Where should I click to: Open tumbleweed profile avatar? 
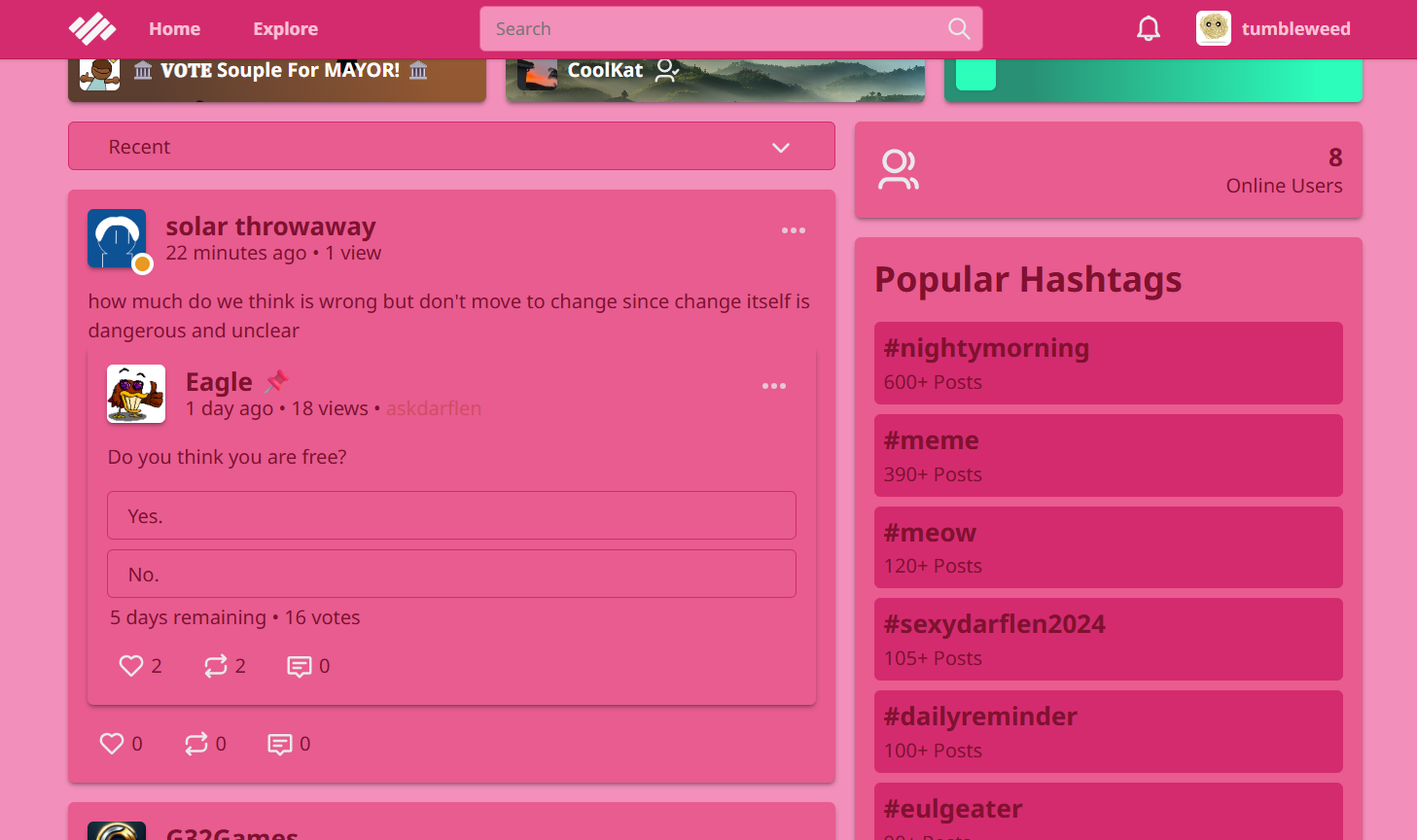tap(1214, 29)
